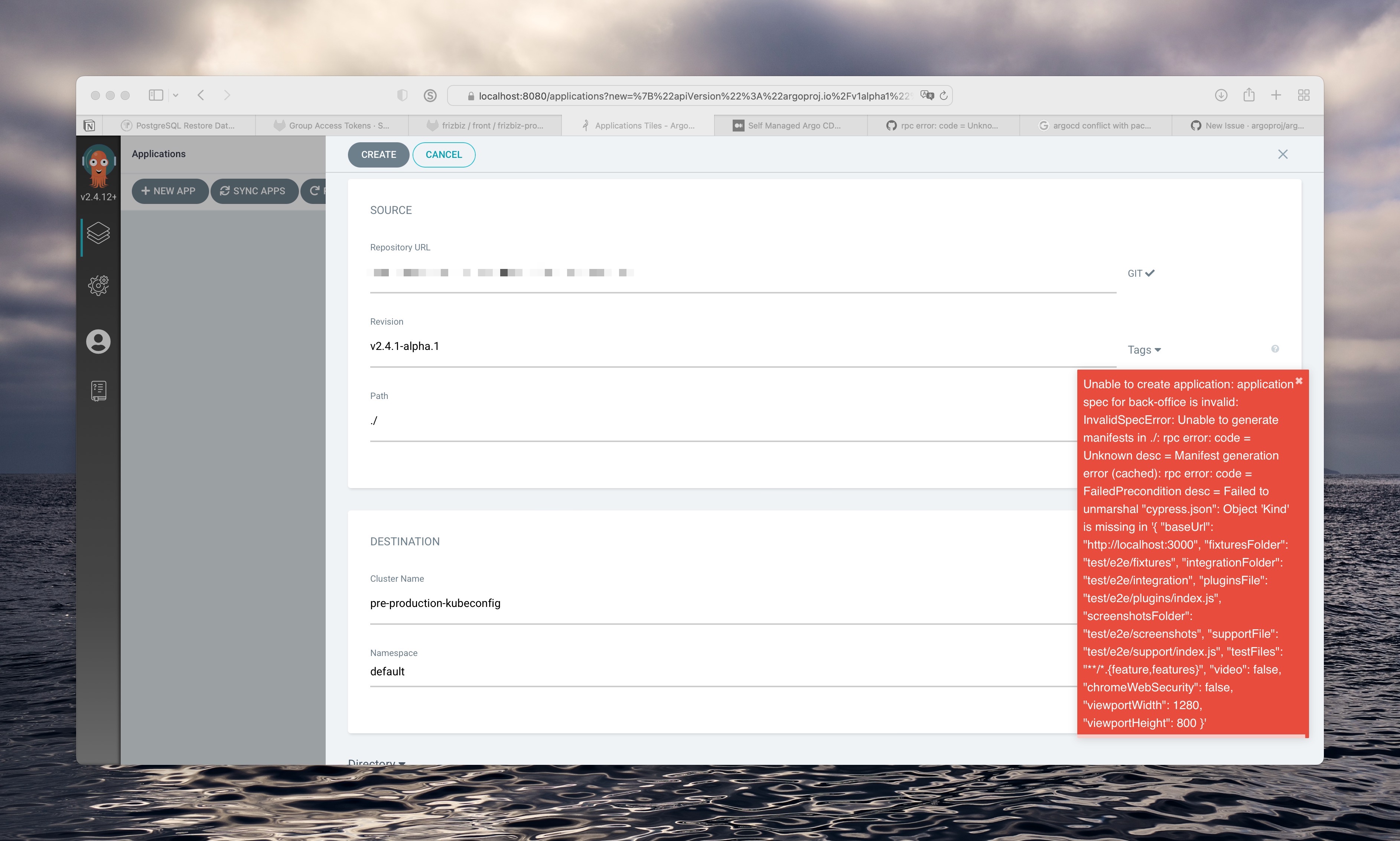Image resolution: width=1400 pixels, height=841 pixels.
Task: Expand the Directory dropdown at bottom
Action: point(376,762)
